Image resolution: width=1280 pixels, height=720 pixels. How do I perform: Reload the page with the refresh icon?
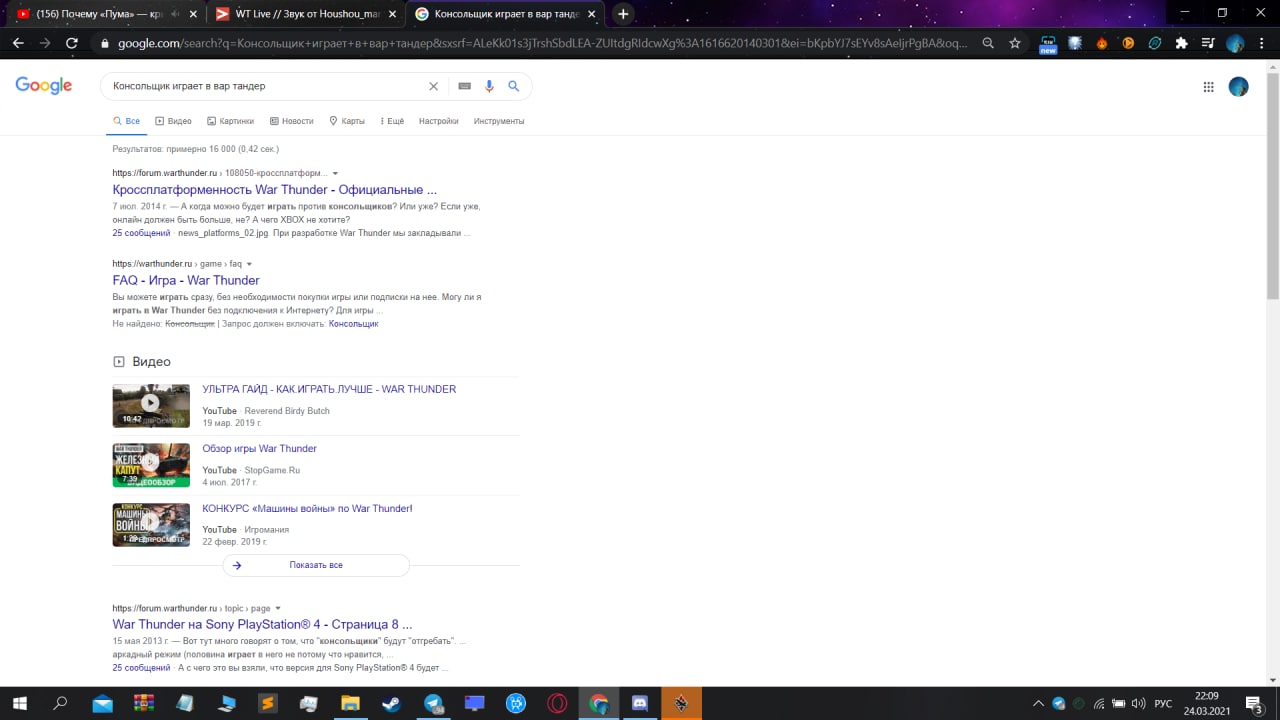(72, 43)
